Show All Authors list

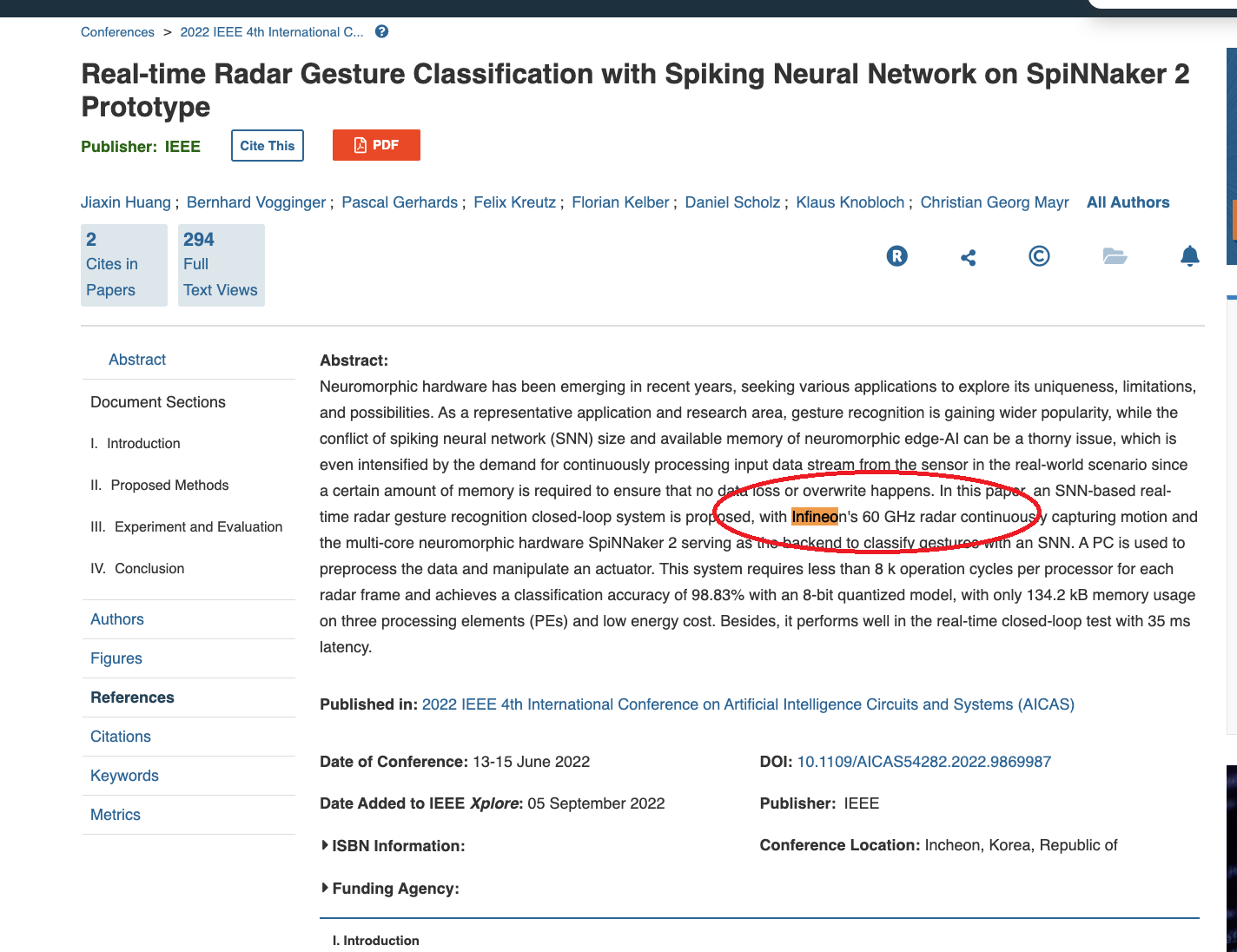pyautogui.click(x=1128, y=202)
